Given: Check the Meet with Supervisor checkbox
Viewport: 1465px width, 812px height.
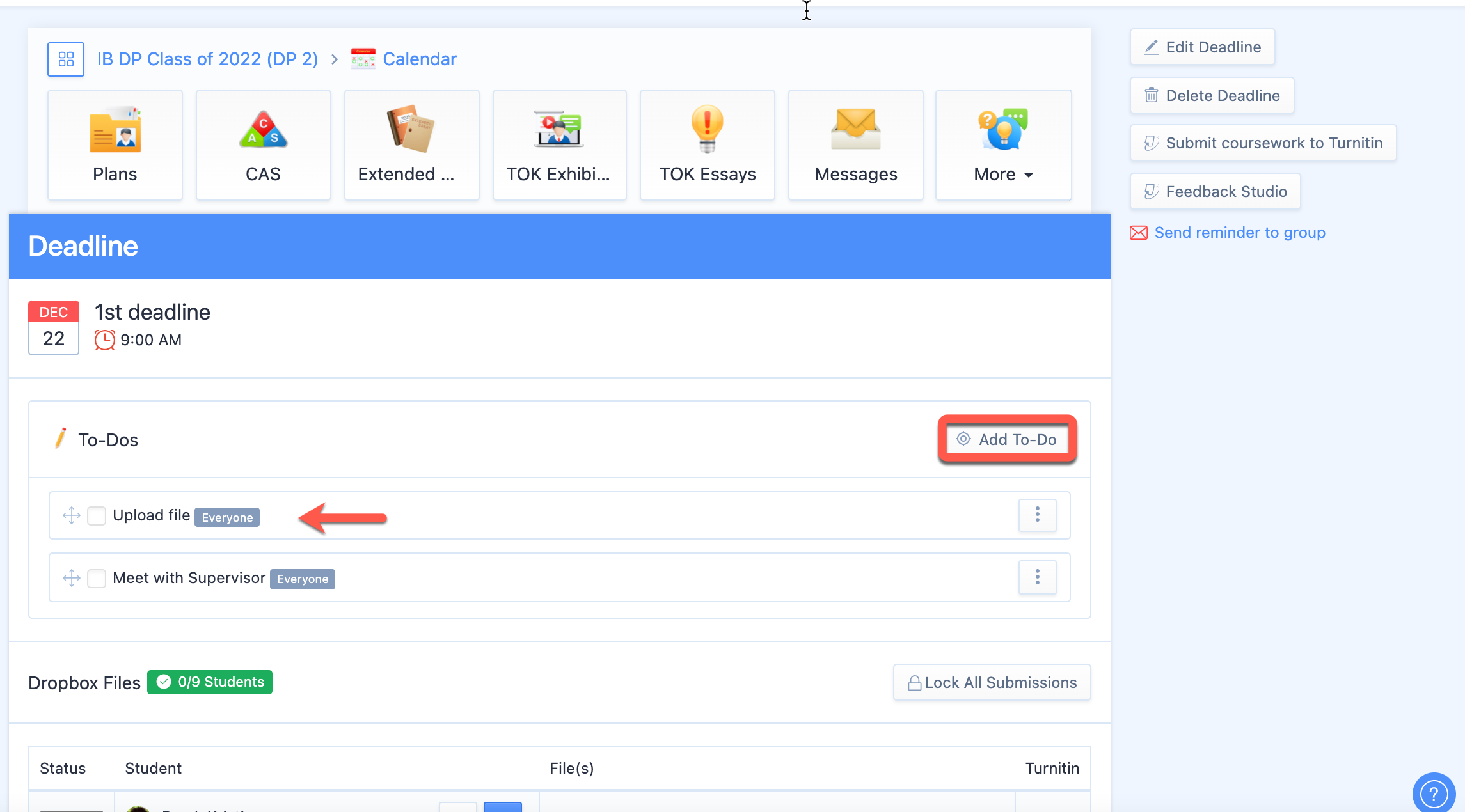Looking at the screenshot, I should [97, 579].
